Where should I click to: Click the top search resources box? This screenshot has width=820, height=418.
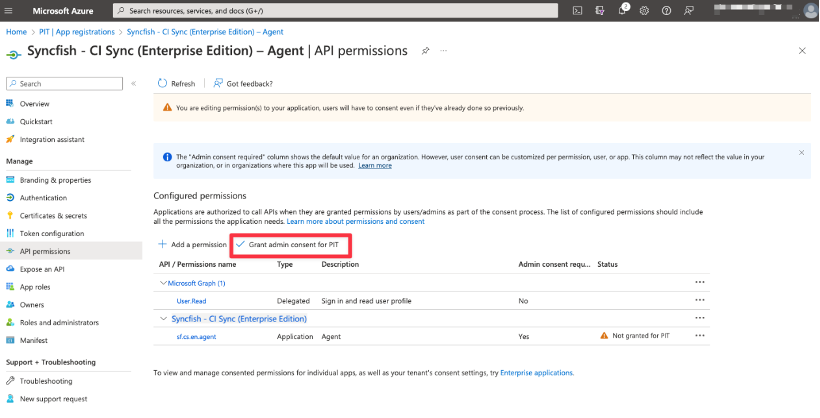[335, 10]
